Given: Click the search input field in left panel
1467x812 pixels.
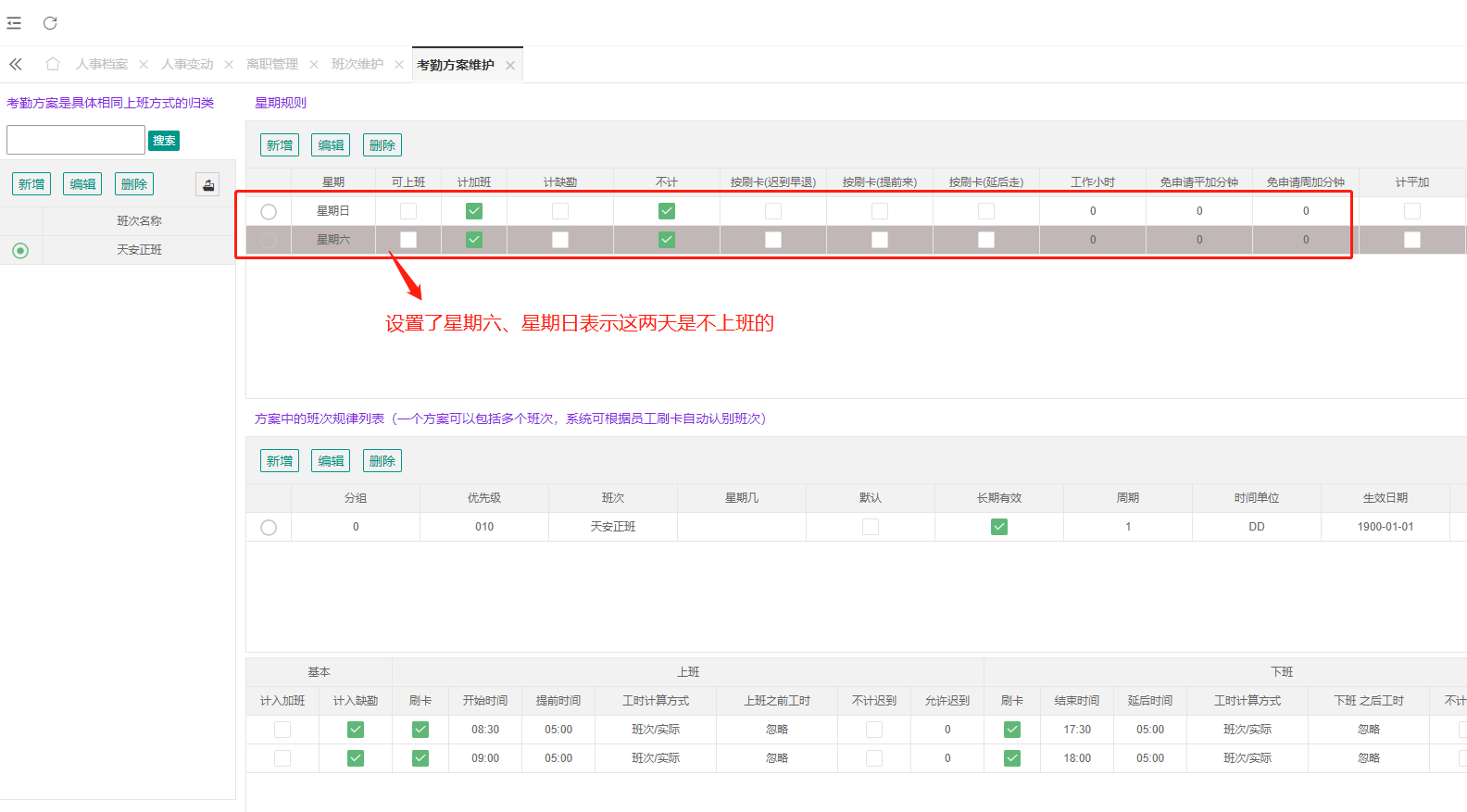Looking at the screenshot, I should [76, 140].
